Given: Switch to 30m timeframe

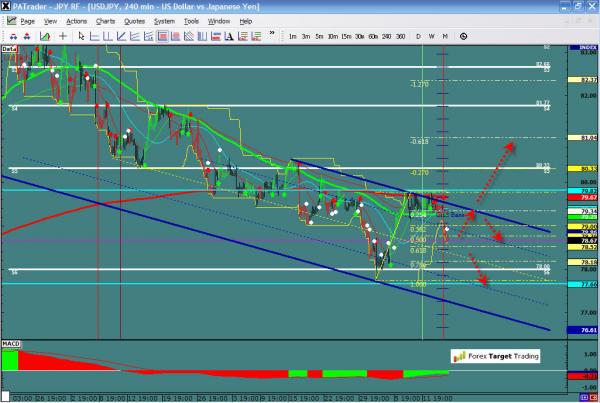Looking at the screenshot, I should (359, 36).
